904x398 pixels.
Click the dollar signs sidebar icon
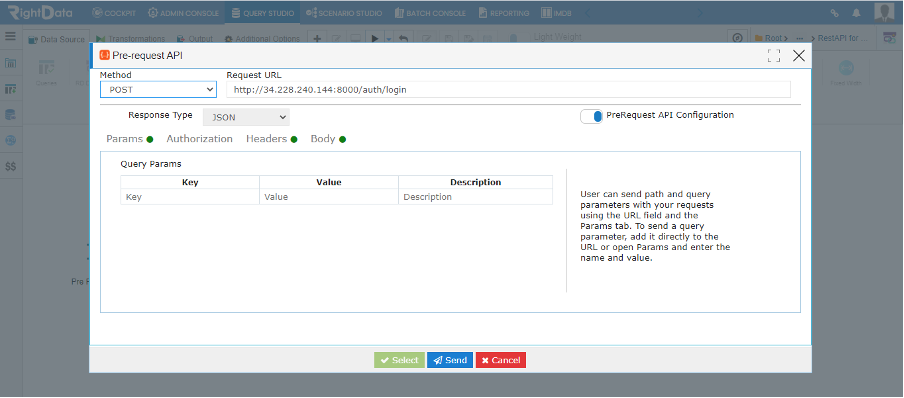tap(10, 167)
